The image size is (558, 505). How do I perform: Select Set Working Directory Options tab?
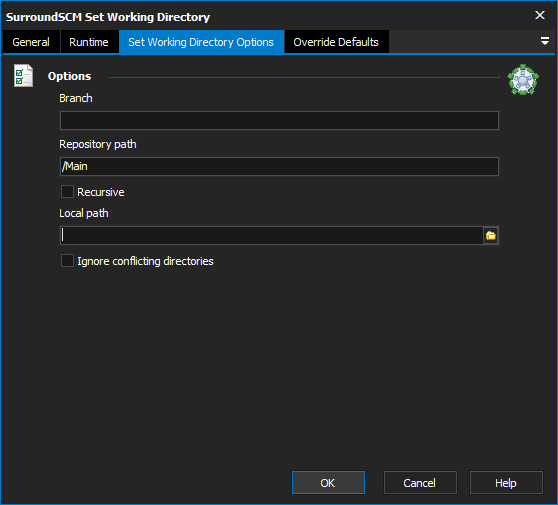[x=201, y=42]
